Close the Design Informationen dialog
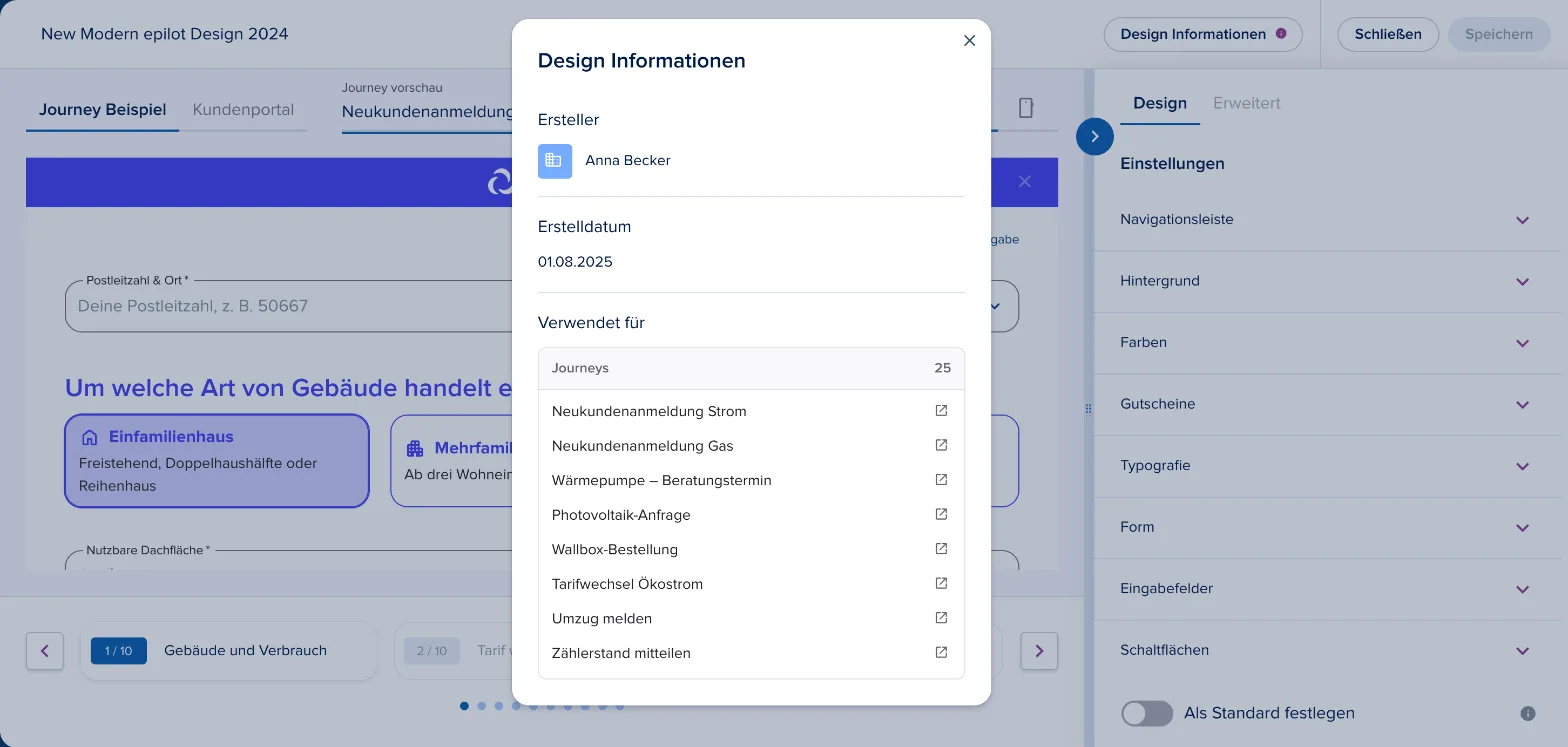Screen dimensions: 1568x747 click(969, 41)
